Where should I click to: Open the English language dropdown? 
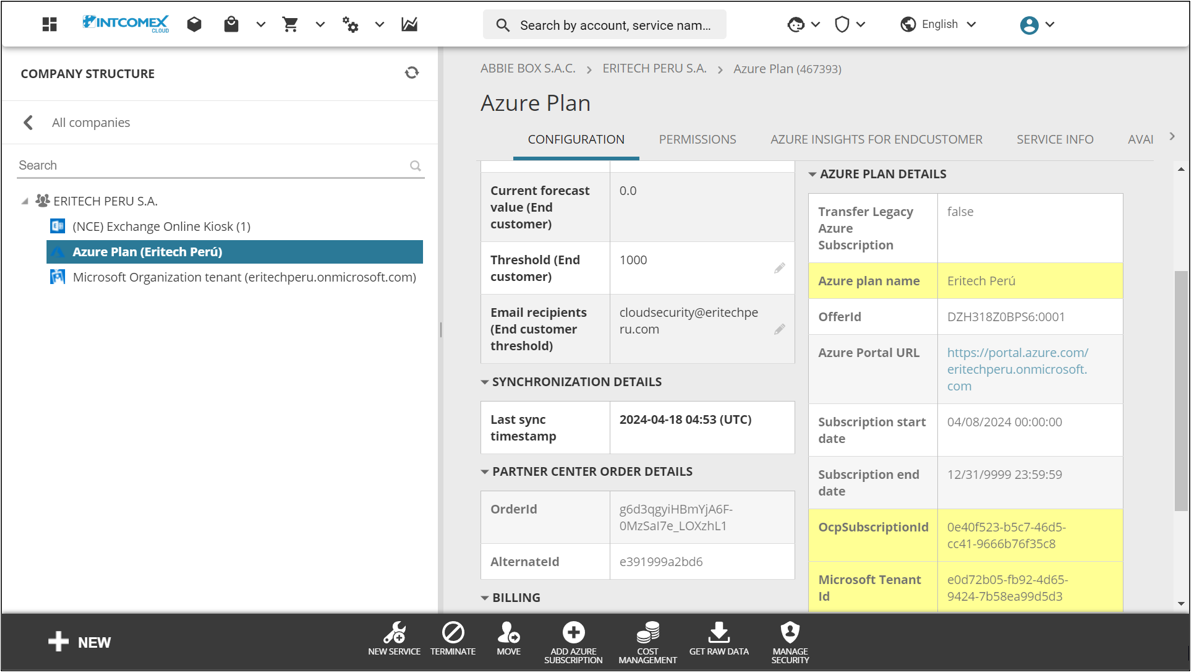tap(937, 23)
